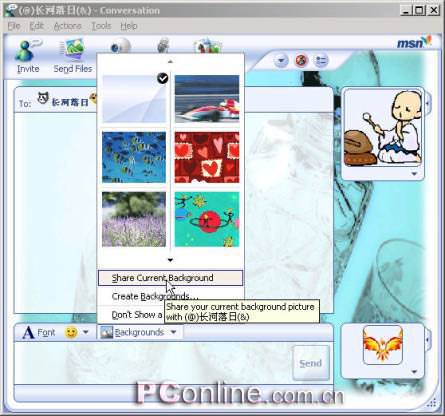Choose Create Backgrounds menu entry

tap(155, 296)
